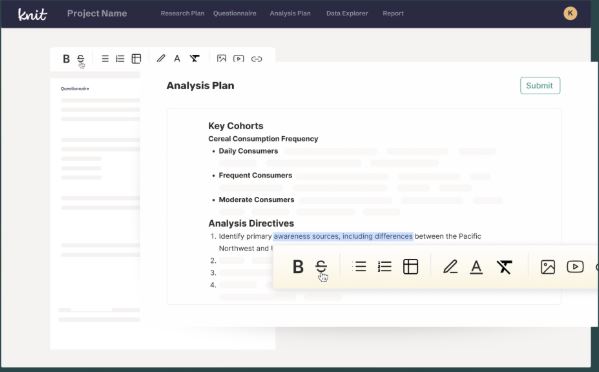Click the 'Analysis Directives' heading

[251, 223]
